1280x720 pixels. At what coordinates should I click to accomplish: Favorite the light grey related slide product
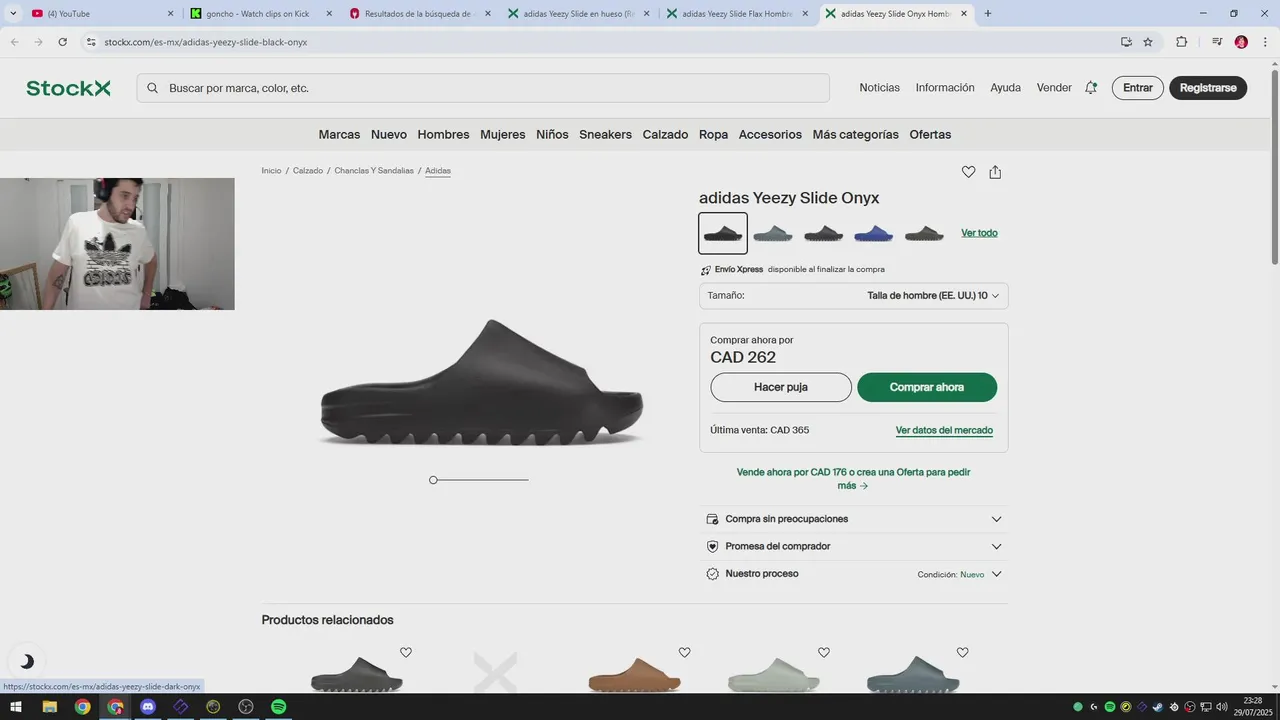point(824,653)
